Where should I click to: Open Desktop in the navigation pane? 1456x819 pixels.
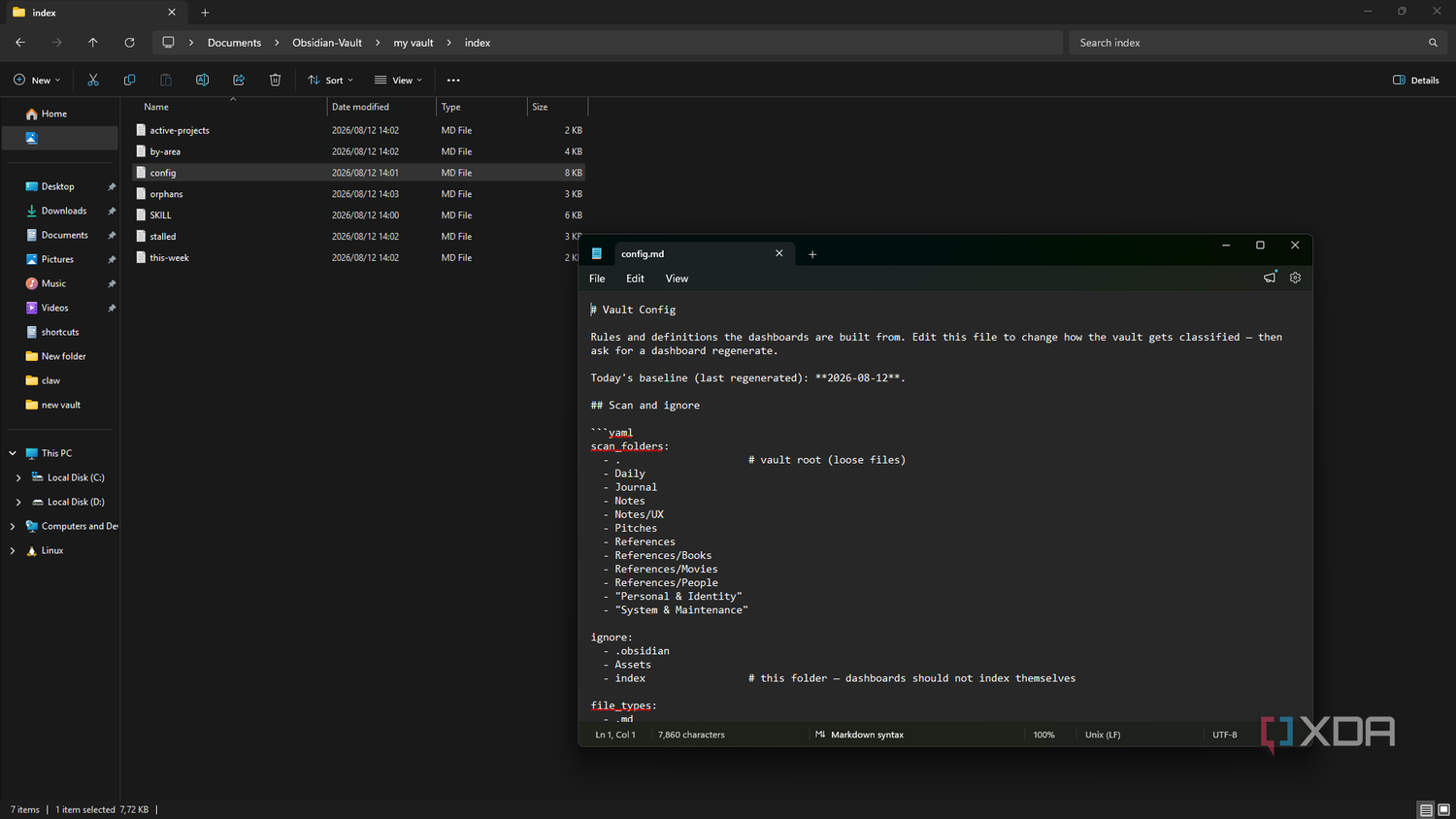coord(60,186)
